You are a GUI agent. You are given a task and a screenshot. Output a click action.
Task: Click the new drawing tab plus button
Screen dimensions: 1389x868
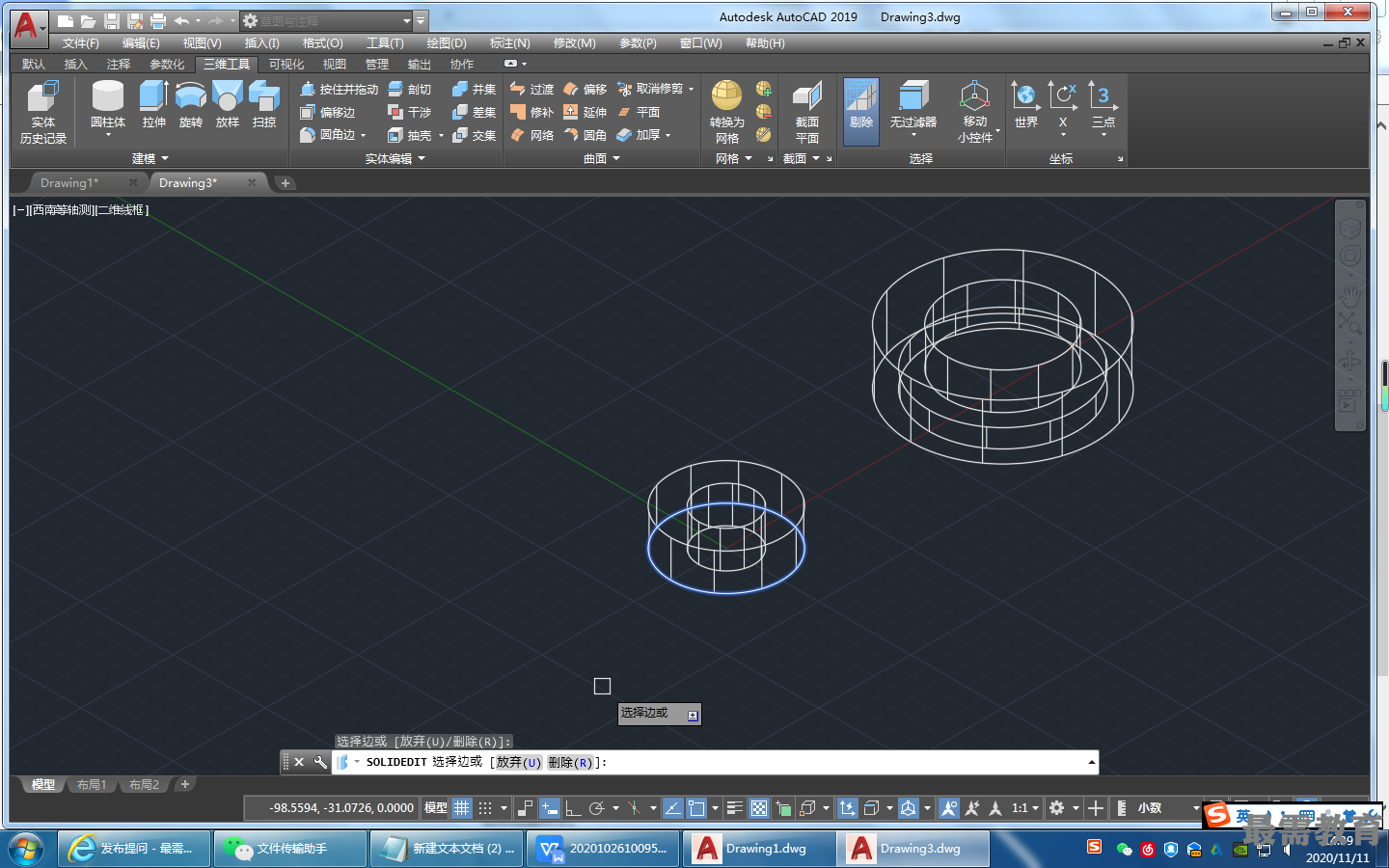[286, 183]
